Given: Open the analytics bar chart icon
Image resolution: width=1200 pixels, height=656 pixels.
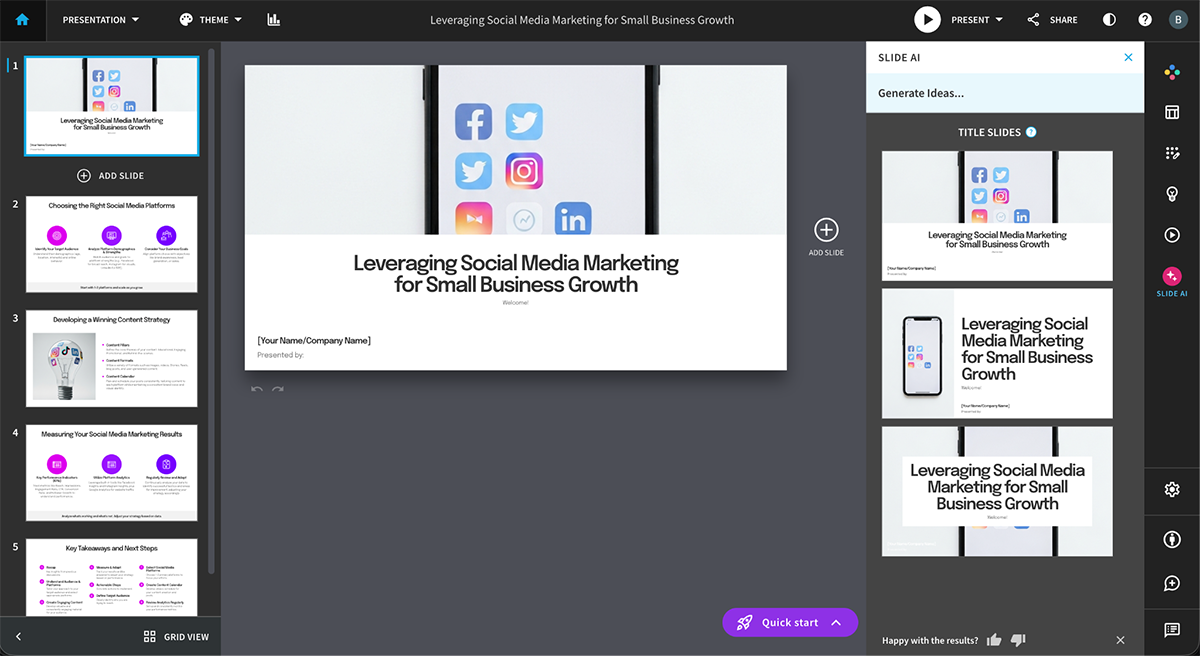Looking at the screenshot, I should coord(274,20).
